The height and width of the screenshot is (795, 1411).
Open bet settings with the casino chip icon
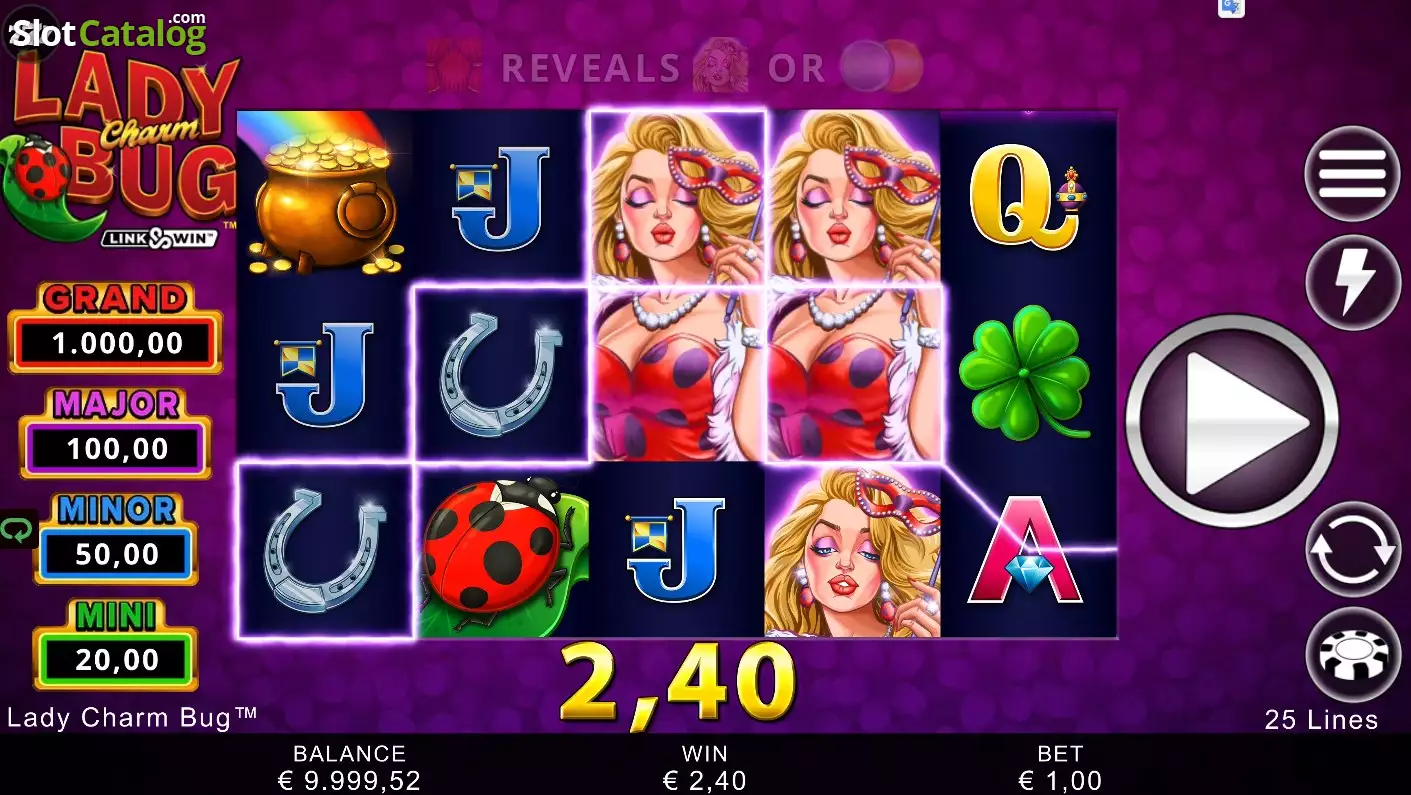pos(1352,655)
